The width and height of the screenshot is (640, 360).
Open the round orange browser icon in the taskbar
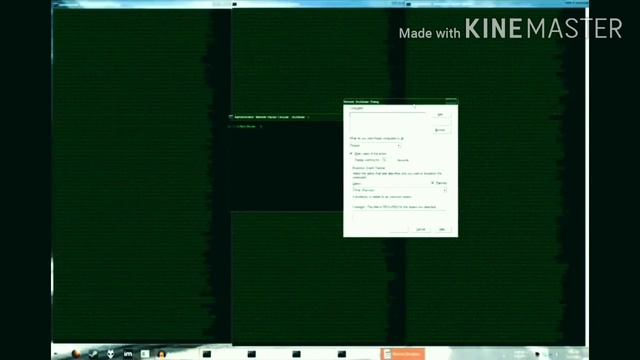click(76, 354)
